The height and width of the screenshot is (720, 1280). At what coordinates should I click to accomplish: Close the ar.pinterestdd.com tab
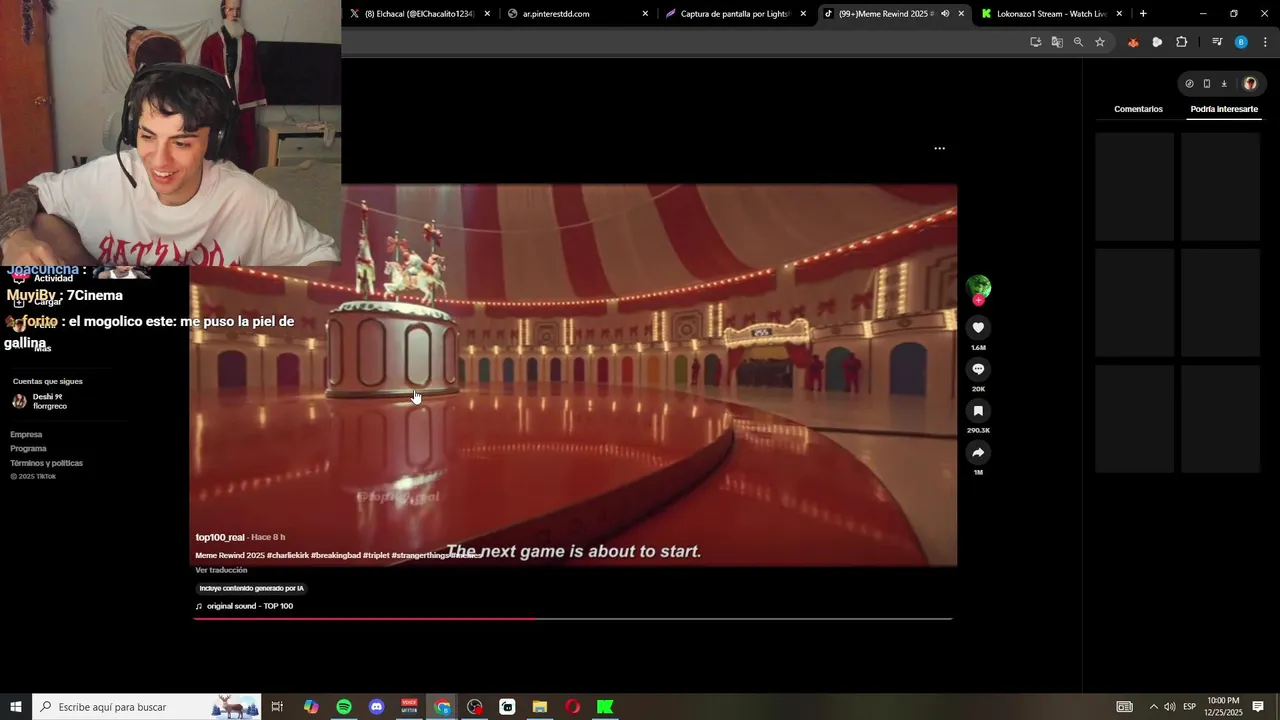click(x=645, y=14)
